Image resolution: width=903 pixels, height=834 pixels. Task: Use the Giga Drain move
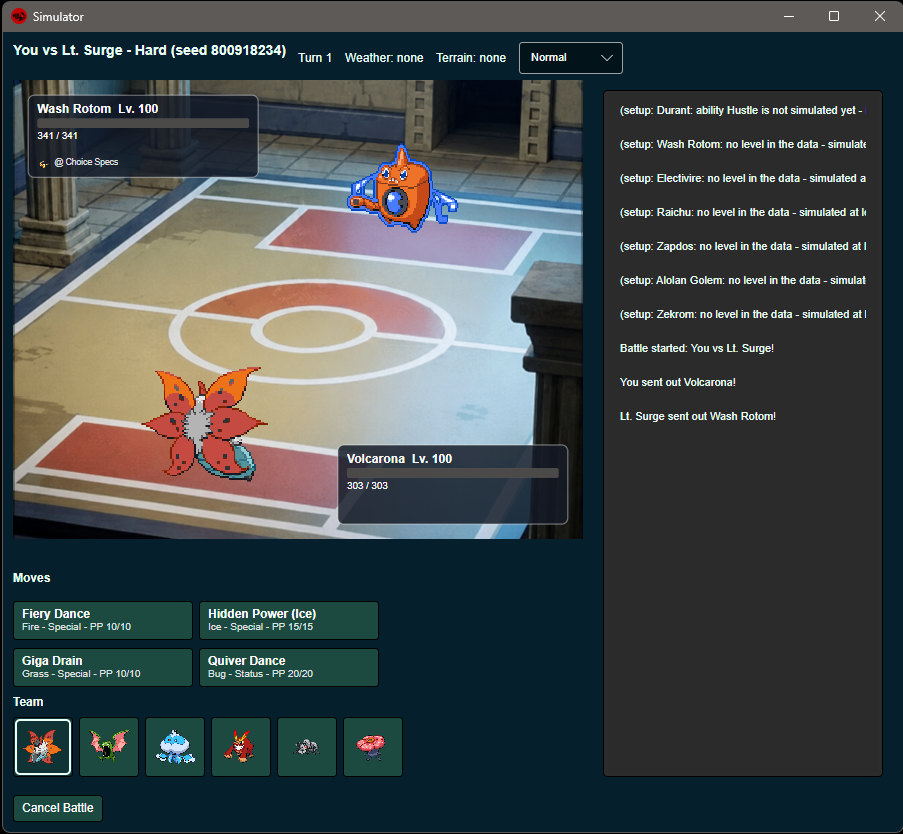point(103,668)
